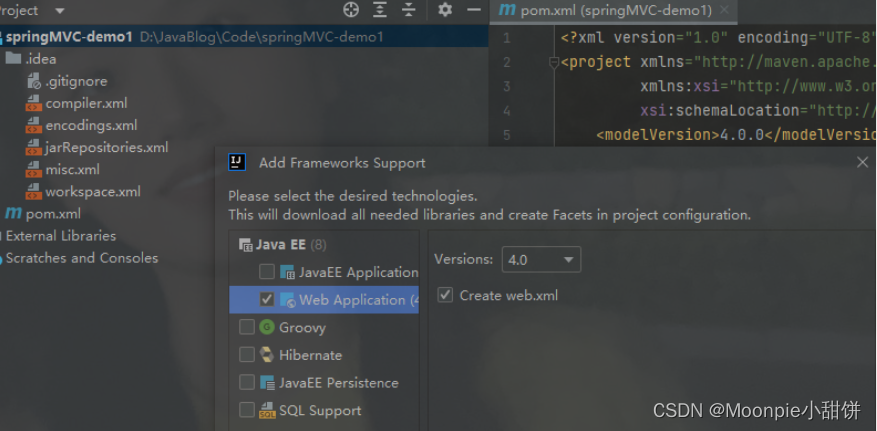The width and height of the screenshot is (877, 431).
Task: Uncheck the Web Application checkbox
Action: pos(267,300)
